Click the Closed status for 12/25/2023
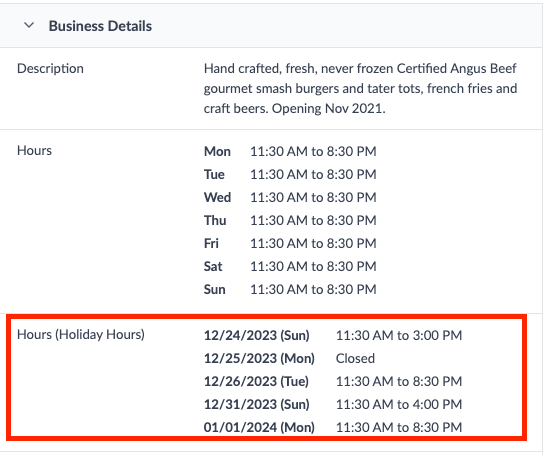This screenshot has width=556, height=455. (x=355, y=359)
